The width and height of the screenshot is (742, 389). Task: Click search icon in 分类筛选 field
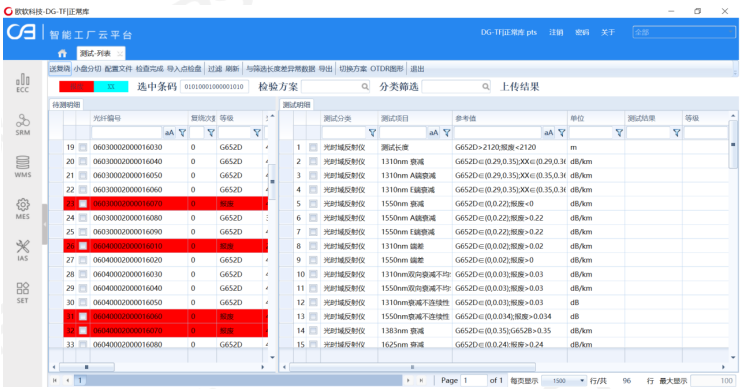tap(486, 87)
